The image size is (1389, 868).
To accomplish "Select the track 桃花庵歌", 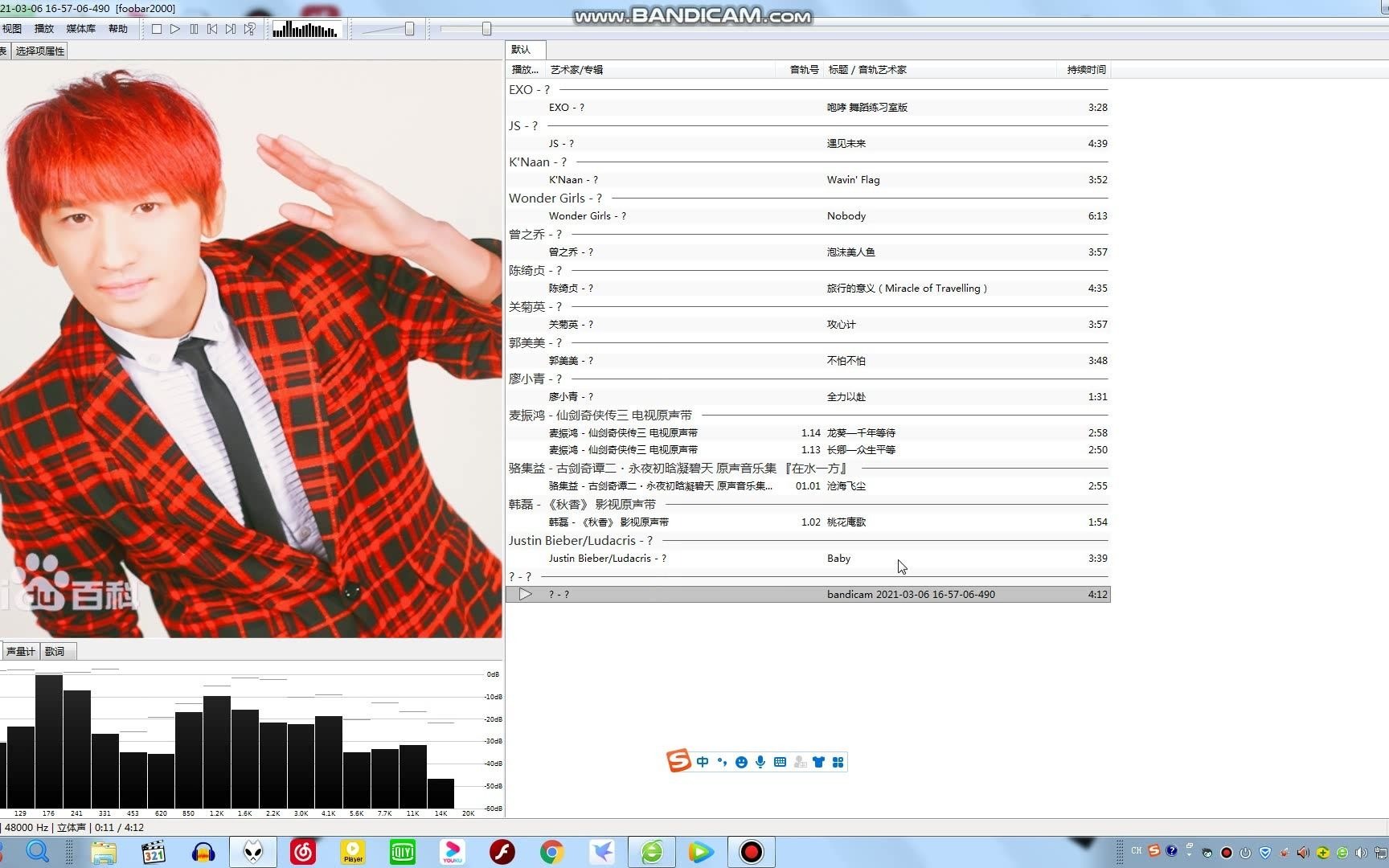I will click(809, 522).
